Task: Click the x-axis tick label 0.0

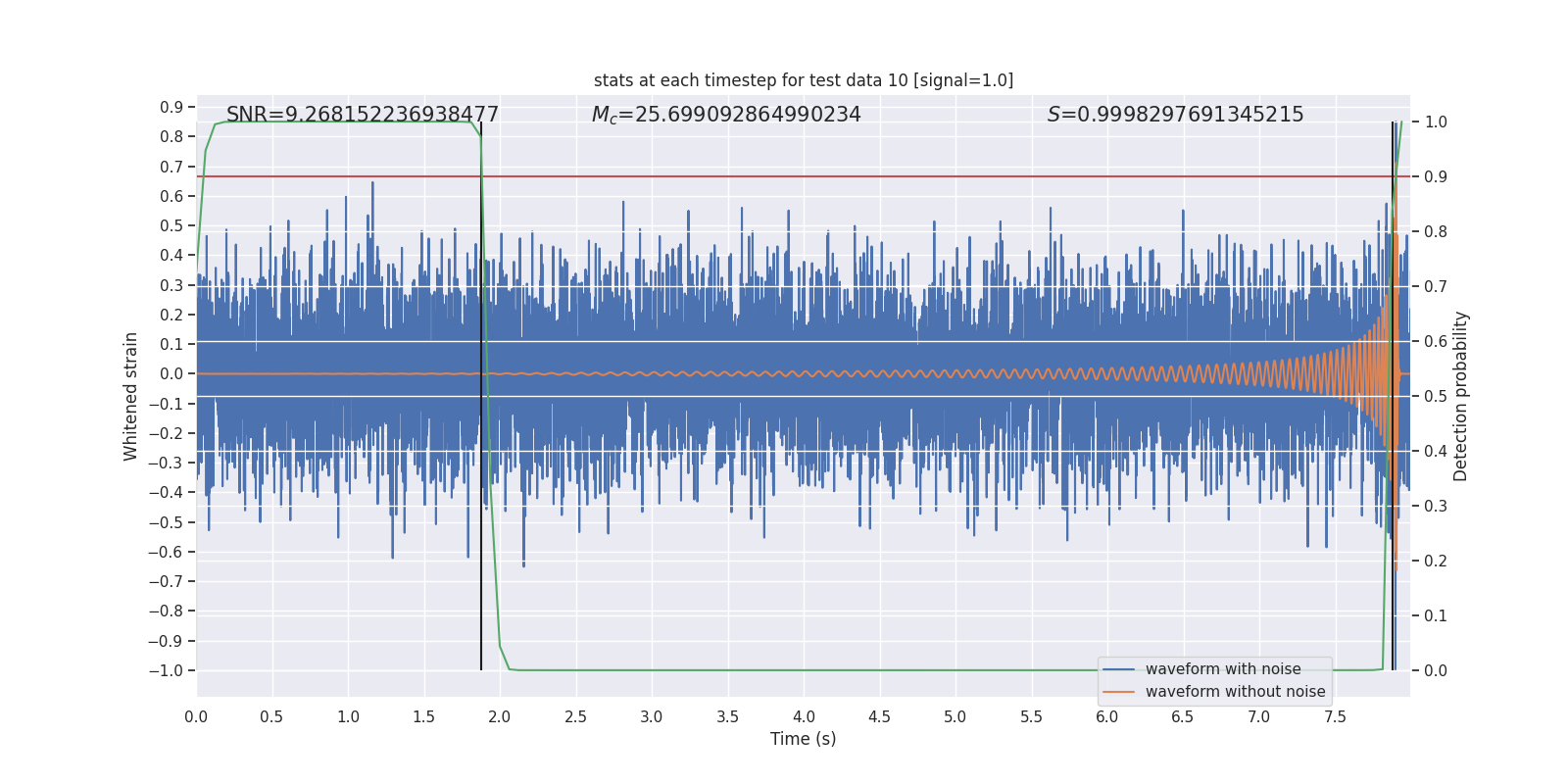Action: click(196, 717)
